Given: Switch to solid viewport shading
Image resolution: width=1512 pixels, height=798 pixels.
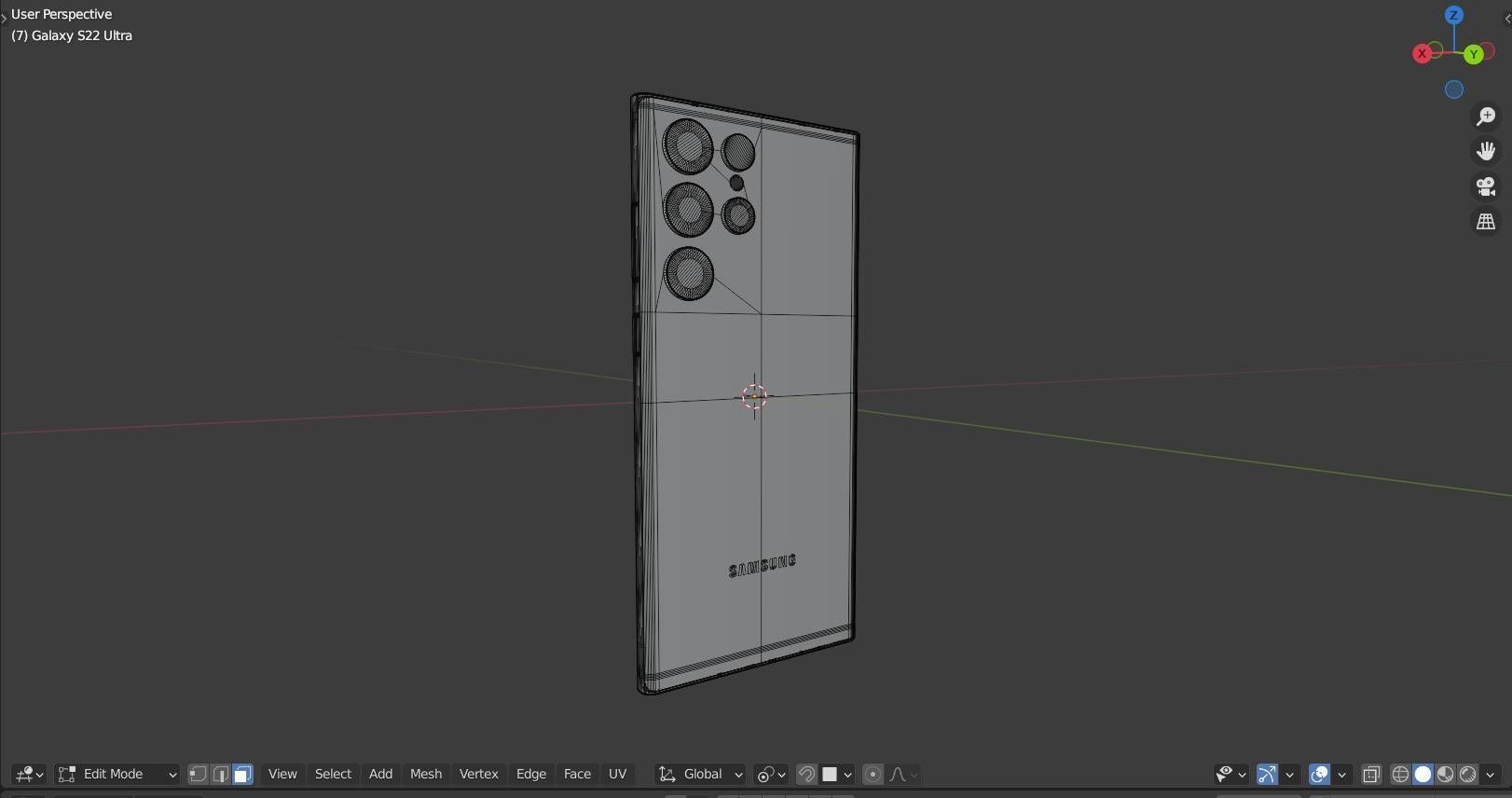Looking at the screenshot, I should 1423,774.
